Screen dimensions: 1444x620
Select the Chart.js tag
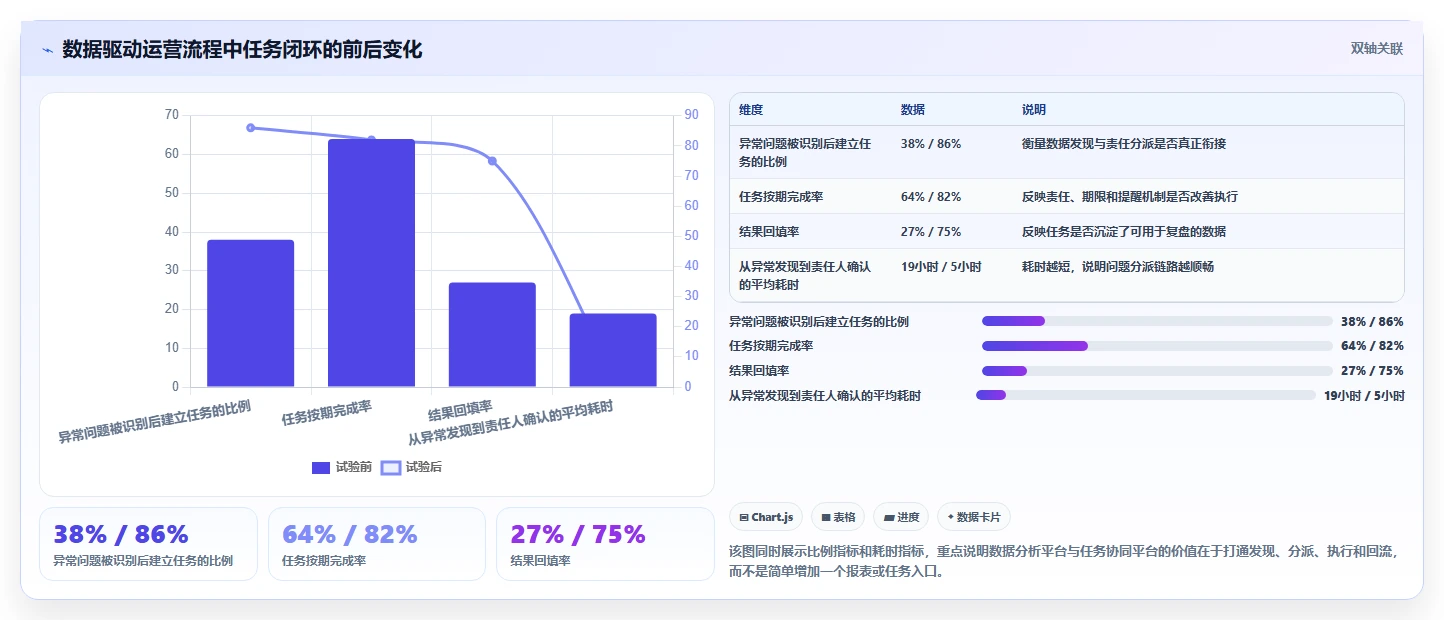[x=766, y=517]
